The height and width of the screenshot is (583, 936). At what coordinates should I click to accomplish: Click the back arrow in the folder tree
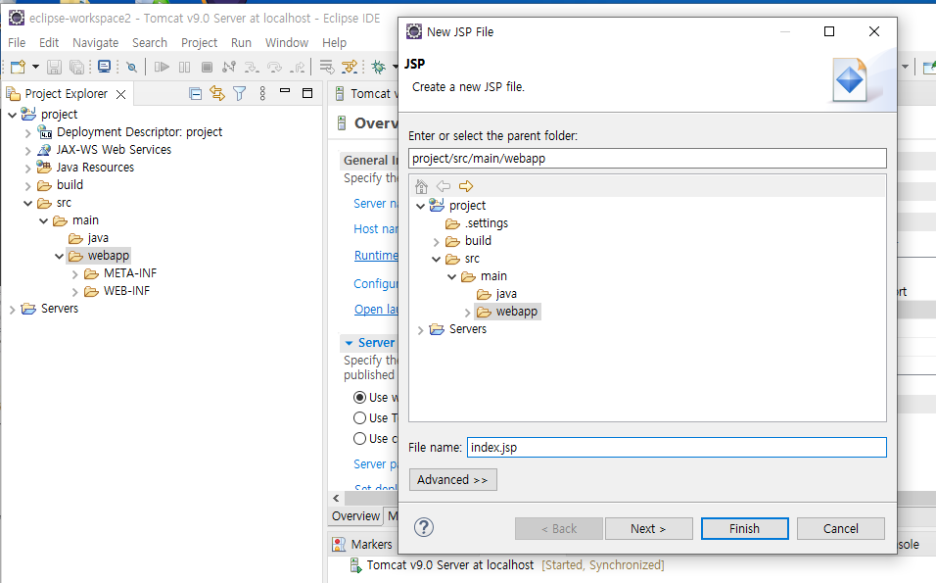pyautogui.click(x=444, y=186)
